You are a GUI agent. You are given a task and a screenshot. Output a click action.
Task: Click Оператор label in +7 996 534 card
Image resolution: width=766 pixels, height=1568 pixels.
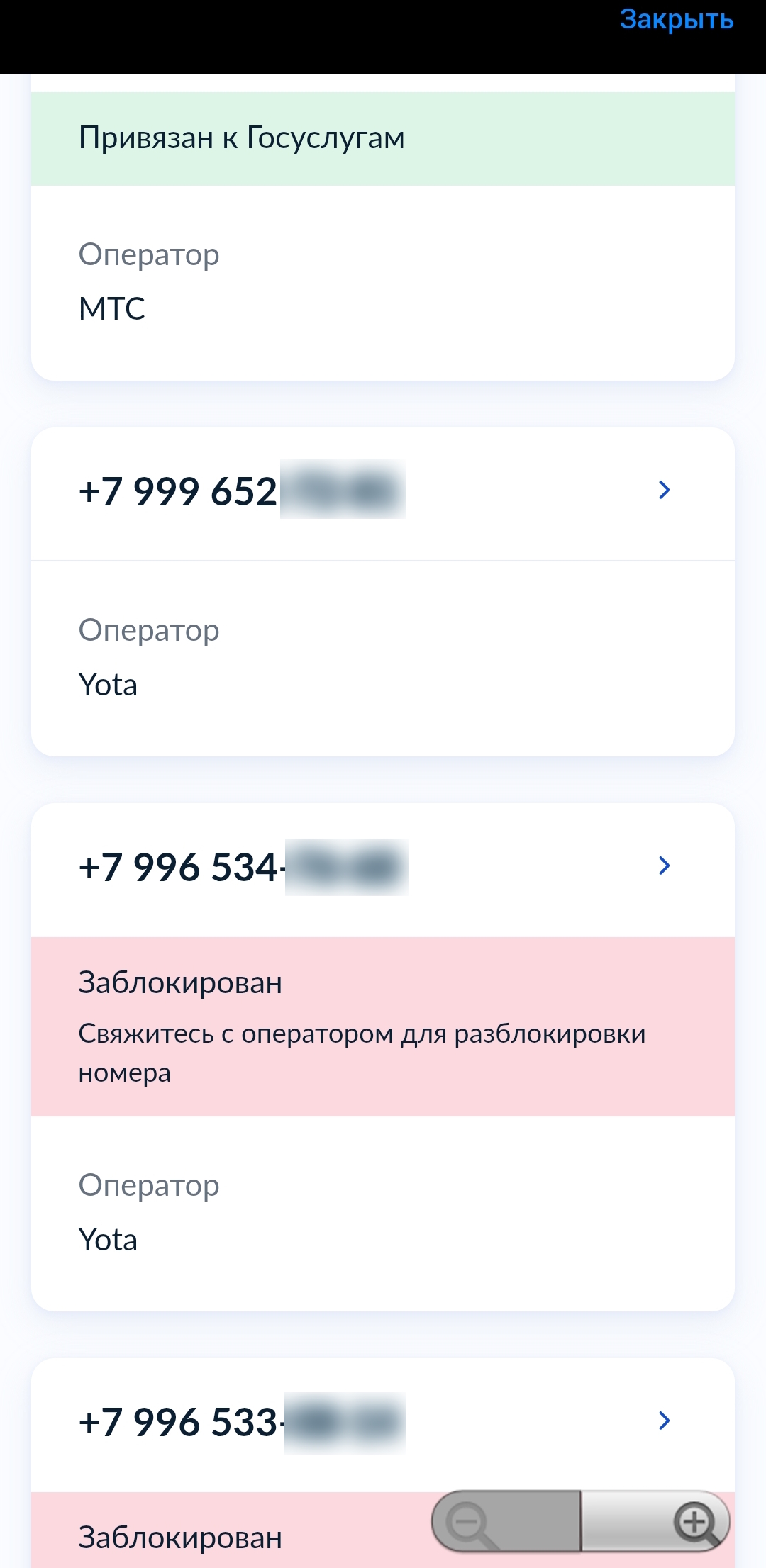click(x=149, y=1185)
